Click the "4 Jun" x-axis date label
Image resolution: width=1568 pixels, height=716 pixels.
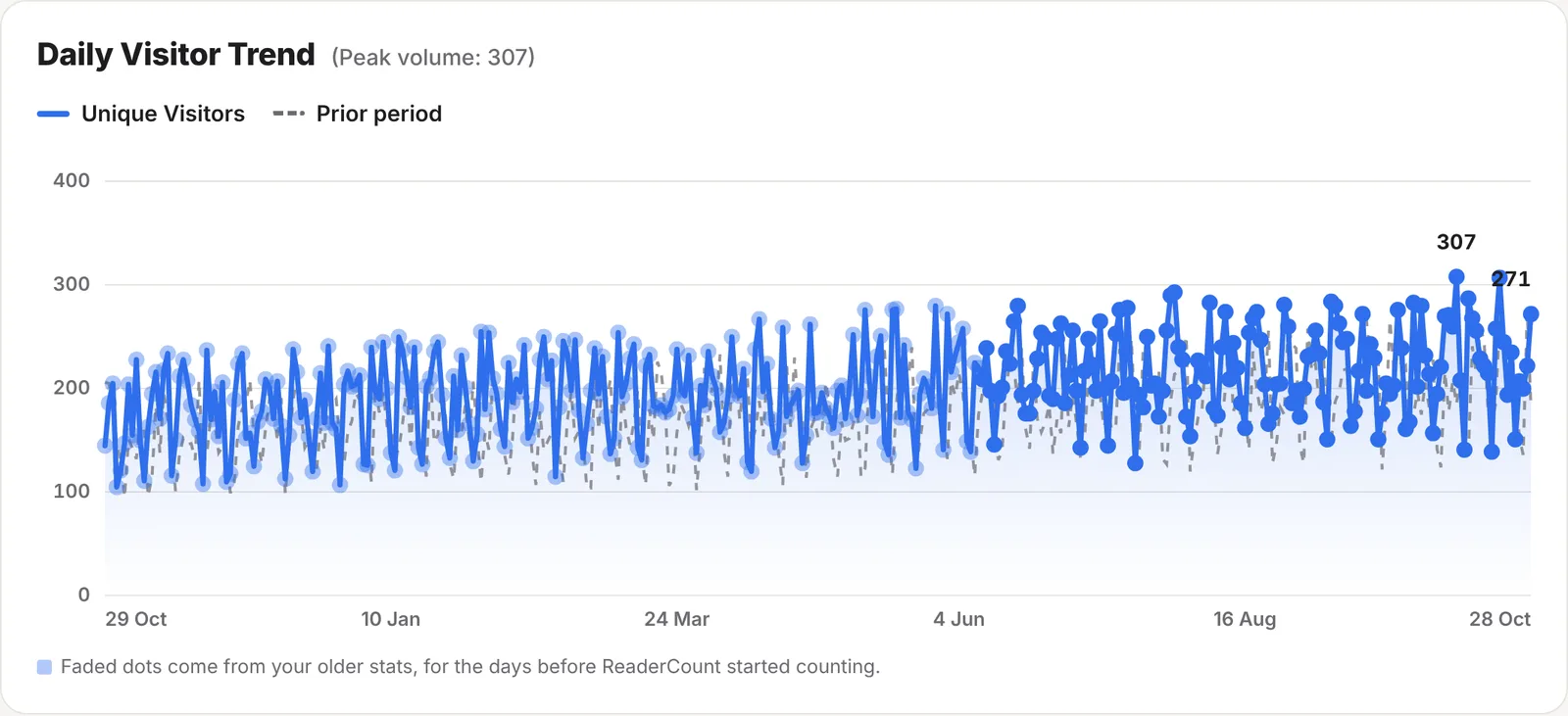coord(959,619)
